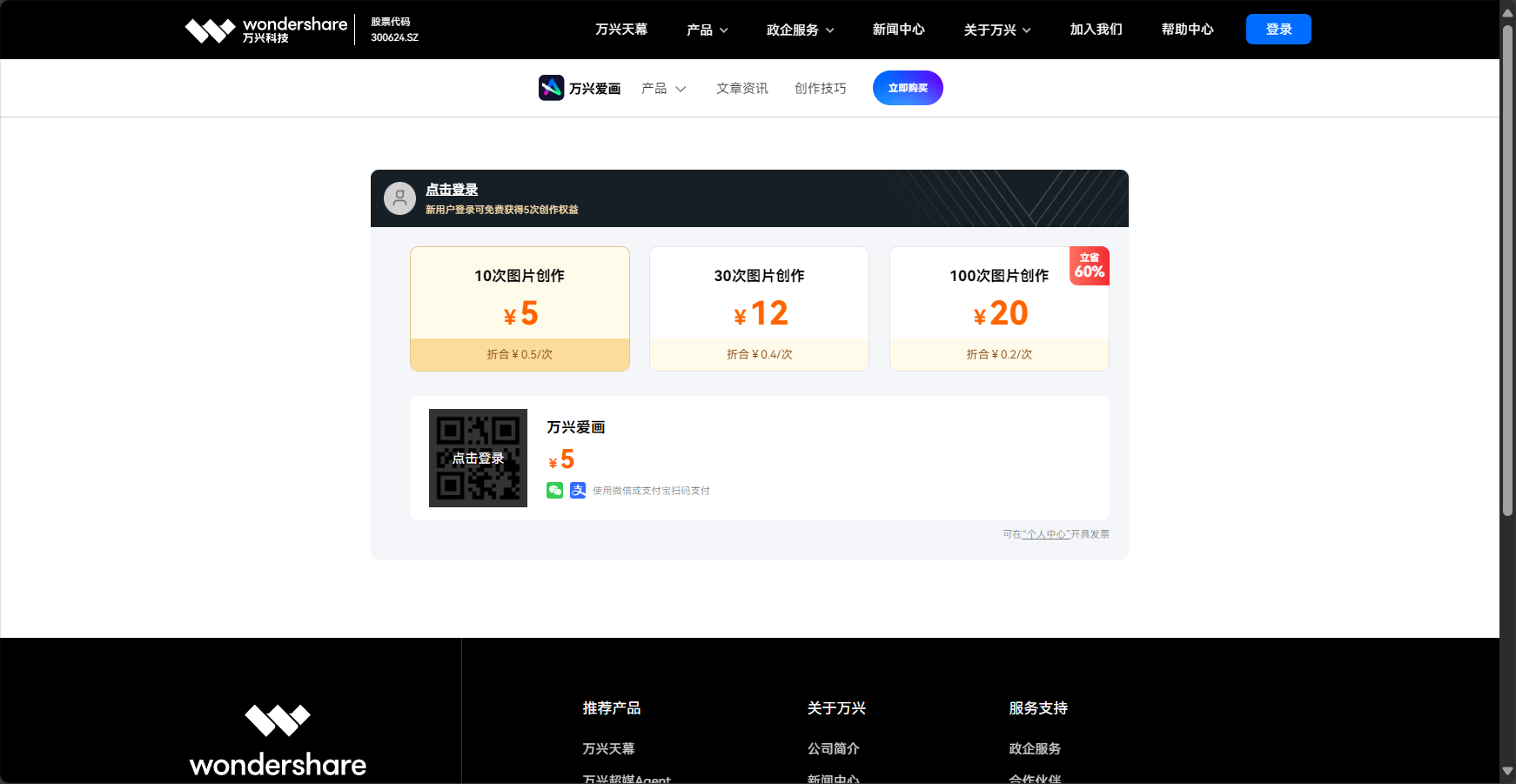
Task: Click the 折合￥0.2/次 text
Action: [x=999, y=354]
